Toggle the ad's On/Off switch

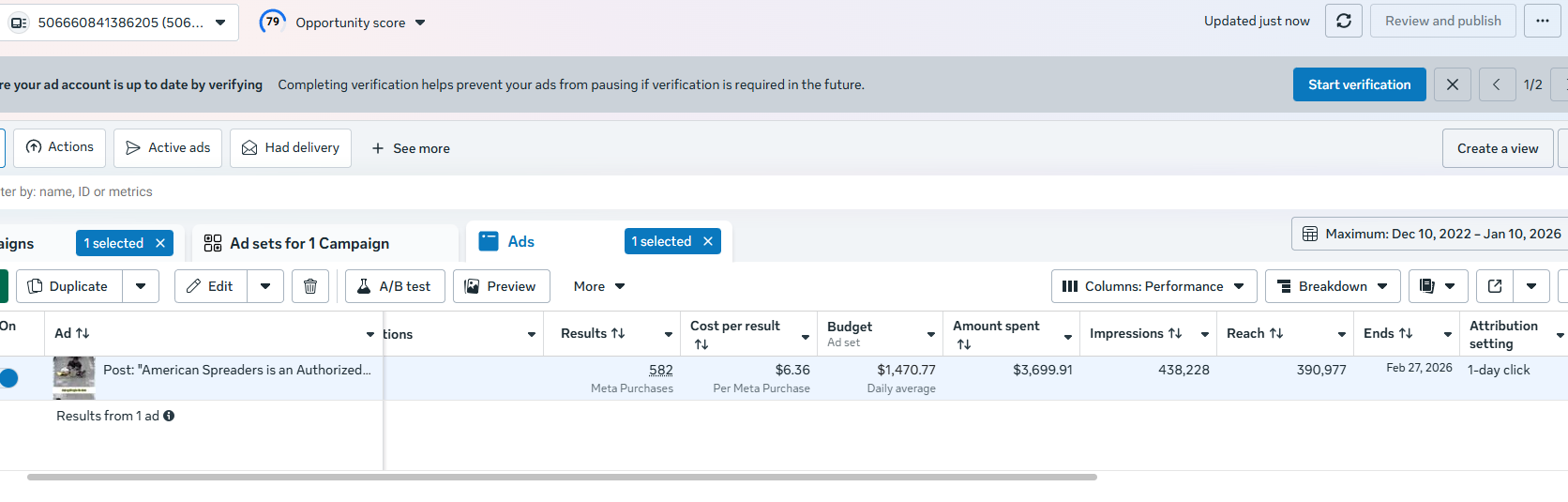(9, 378)
